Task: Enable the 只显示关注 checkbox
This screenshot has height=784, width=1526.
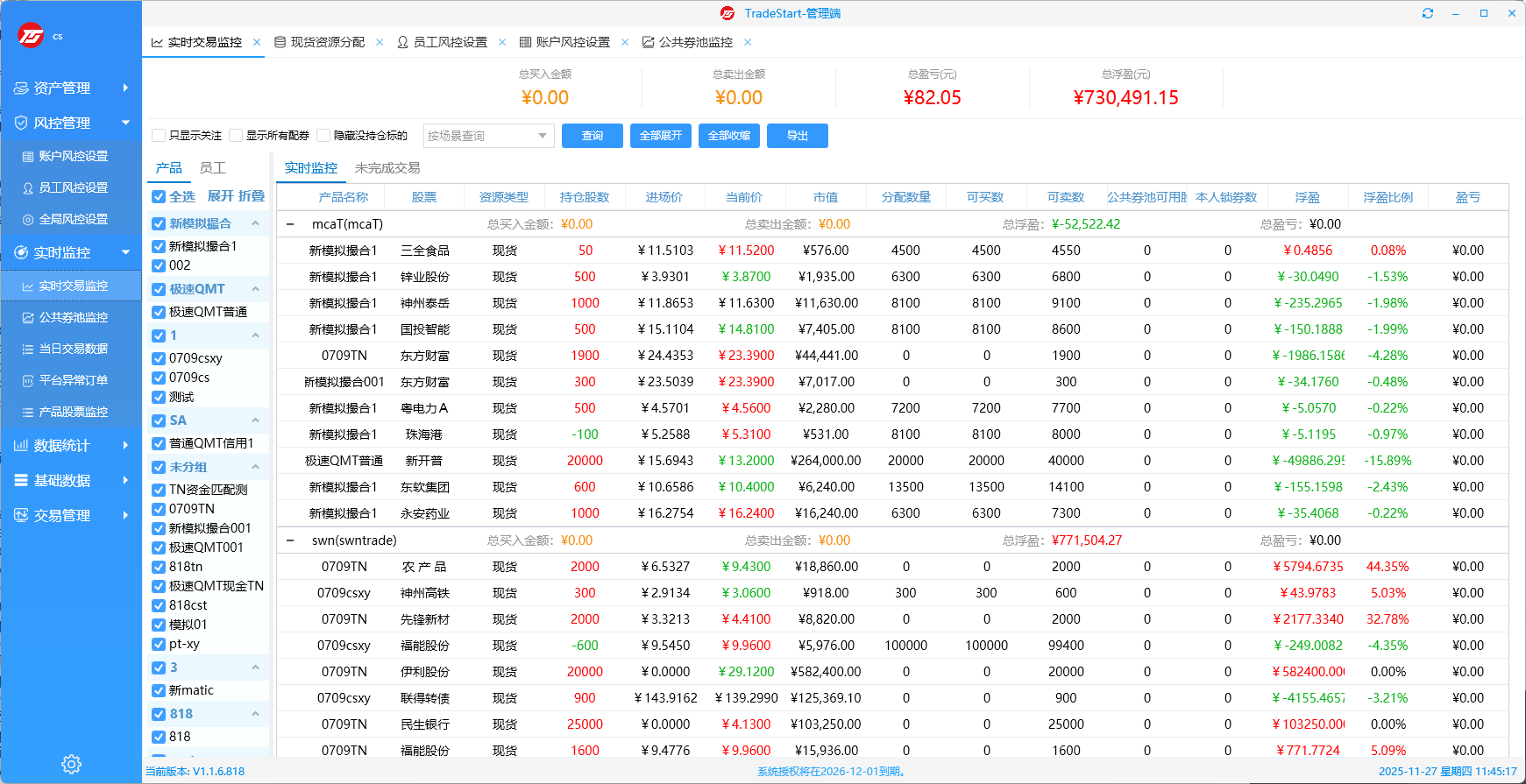Action: pyautogui.click(x=159, y=136)
